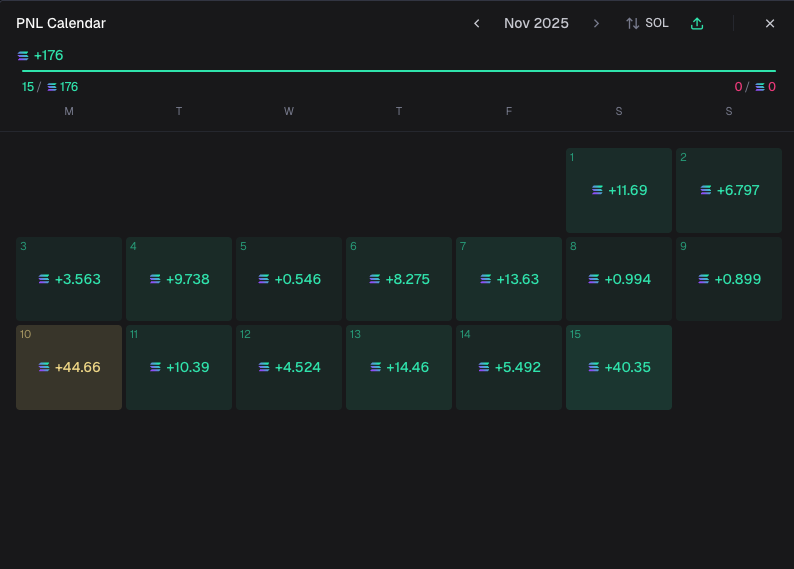Open highlighted day 10 cell +44.66
794x569 pixels.
click(69, 368)
